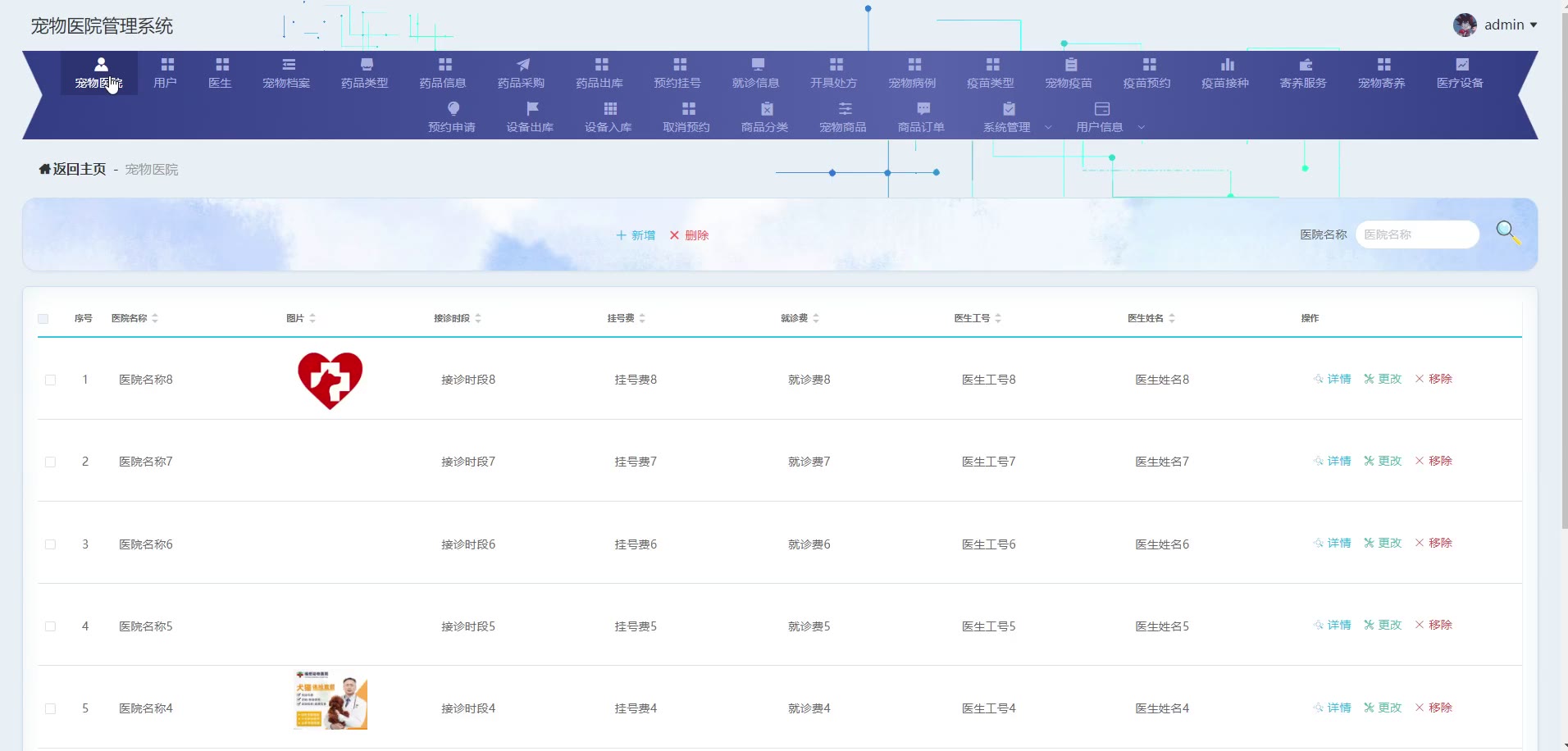Expand the admin user dropdown
This screenshot has width=1568, height=751.
point(1508,25)
